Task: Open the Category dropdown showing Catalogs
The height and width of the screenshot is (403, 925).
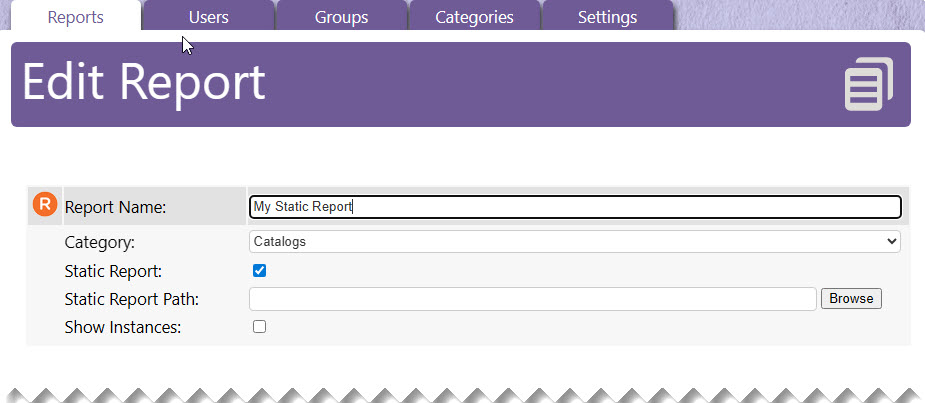Action: pyautogui.click(x=575, y=241)
